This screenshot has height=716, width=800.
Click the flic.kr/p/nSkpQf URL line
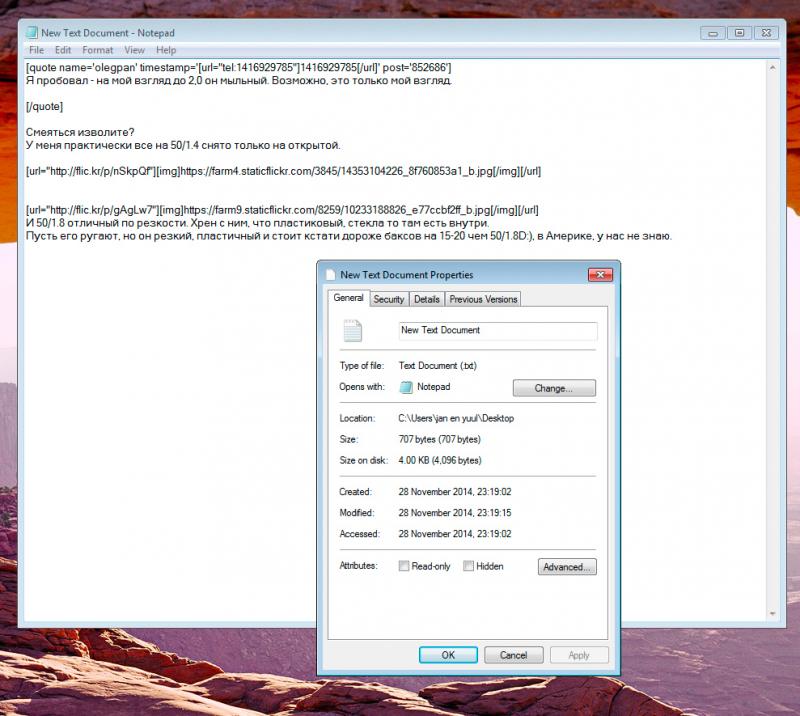point(283,171)
